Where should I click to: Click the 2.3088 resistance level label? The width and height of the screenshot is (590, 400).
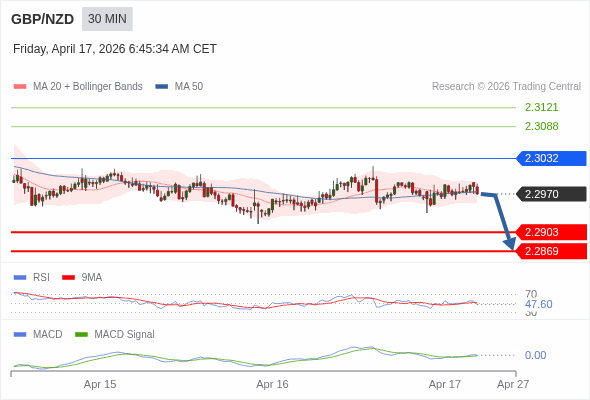pos(541,126)
